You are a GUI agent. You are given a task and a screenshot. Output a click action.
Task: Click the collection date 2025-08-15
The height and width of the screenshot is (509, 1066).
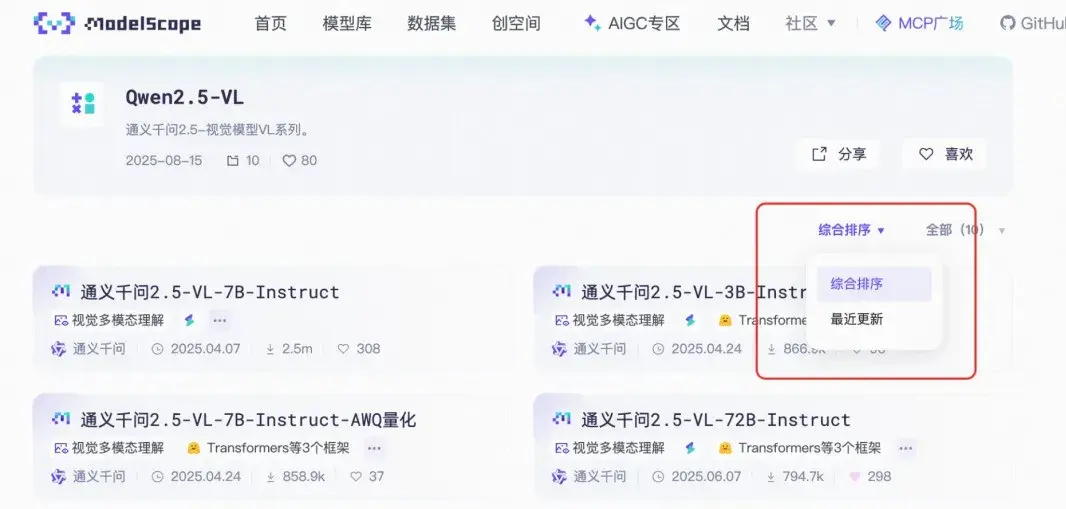coord(164,161)
